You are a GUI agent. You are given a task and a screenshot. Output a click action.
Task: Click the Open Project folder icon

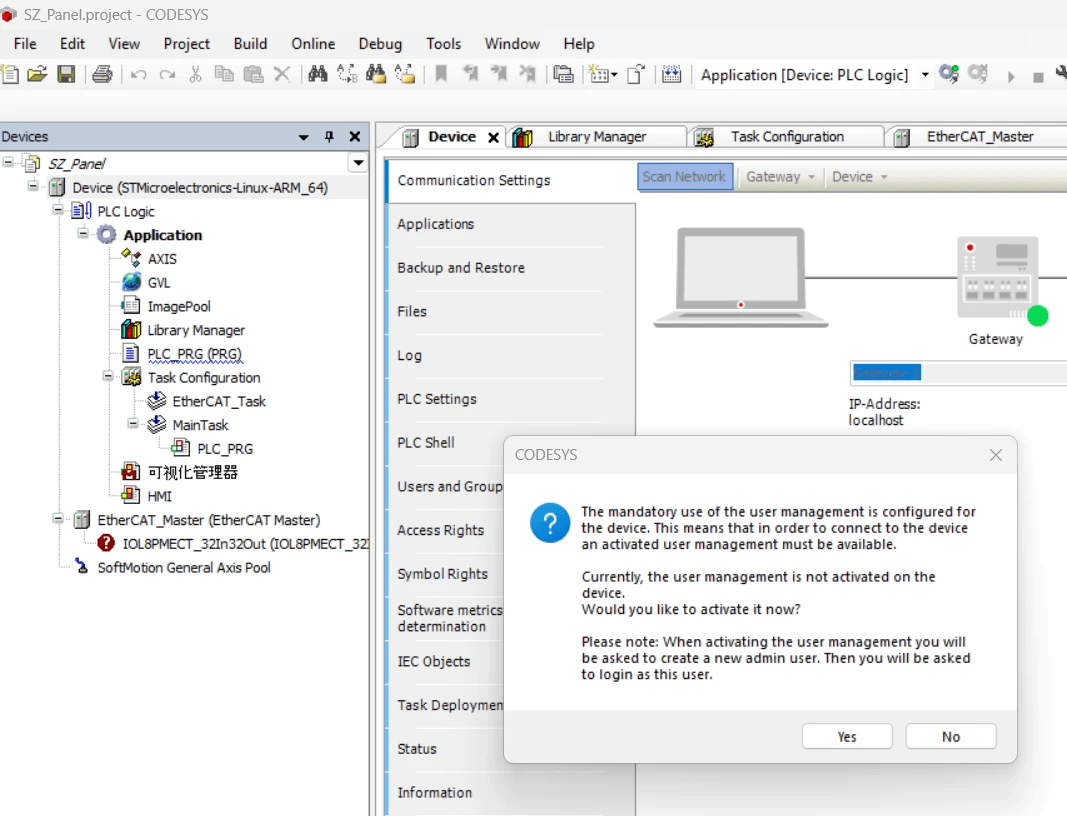(37, 74)
